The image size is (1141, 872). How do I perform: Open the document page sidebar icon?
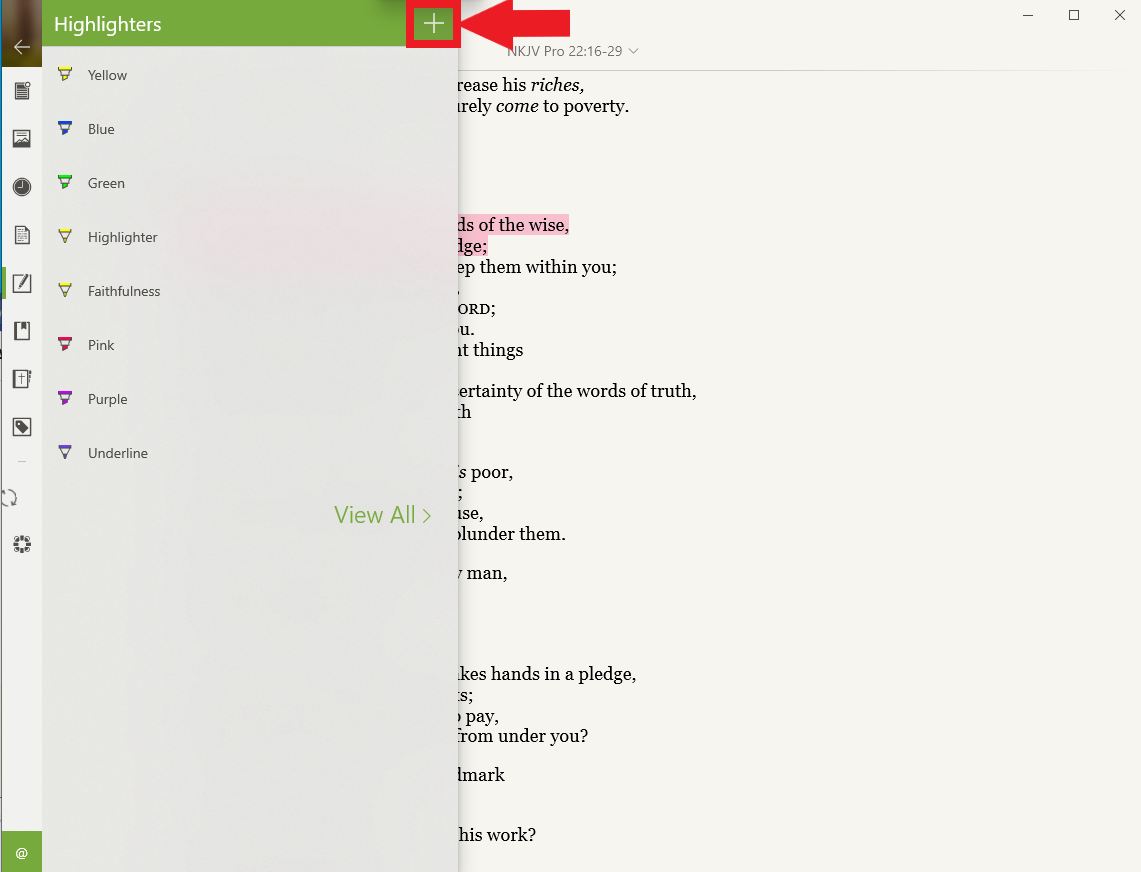point(22,235)
